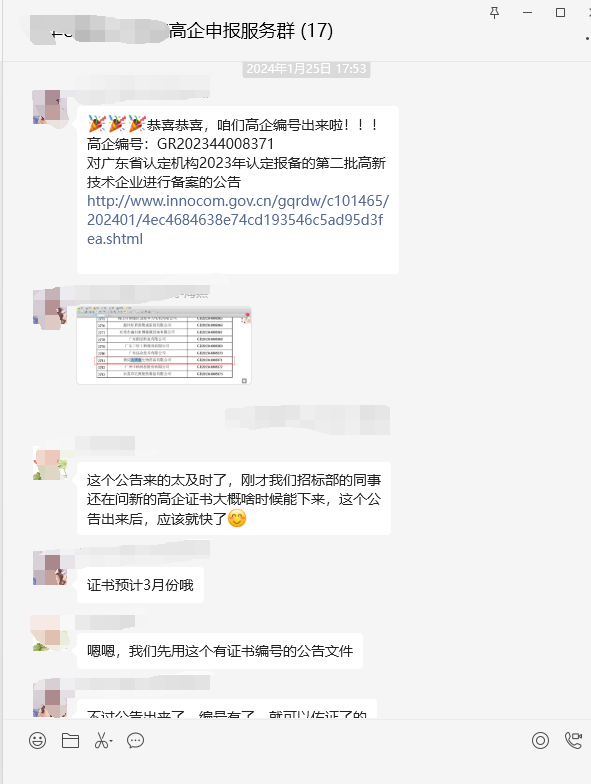This screenshot has width=591, height=784.
Task: Open the innocom.gov.cn announcement link
Action: (x=238, y=220)
